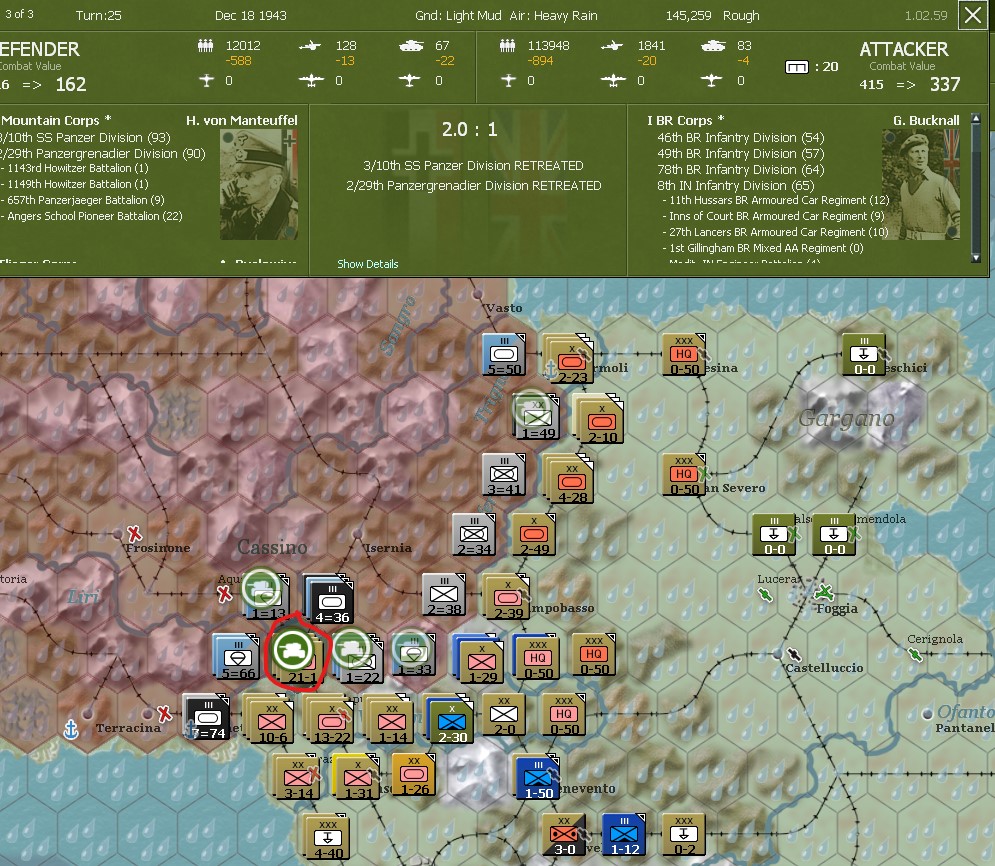Select the 3=41 infantry counter
Image resolution: width=995 pixels, height=866 pixels.
tap(504, 475)
